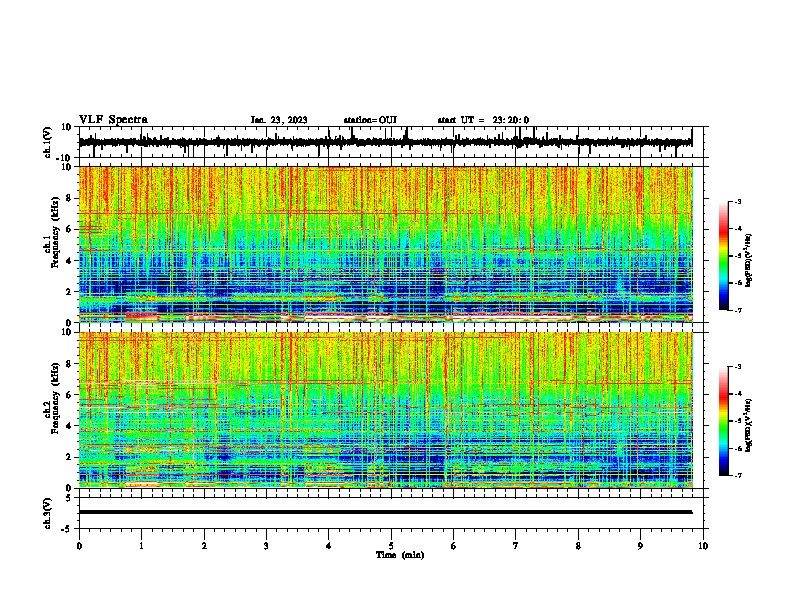
Task: Click the log(PSD) label beside ch.2 colorbar
Action: 749,425
